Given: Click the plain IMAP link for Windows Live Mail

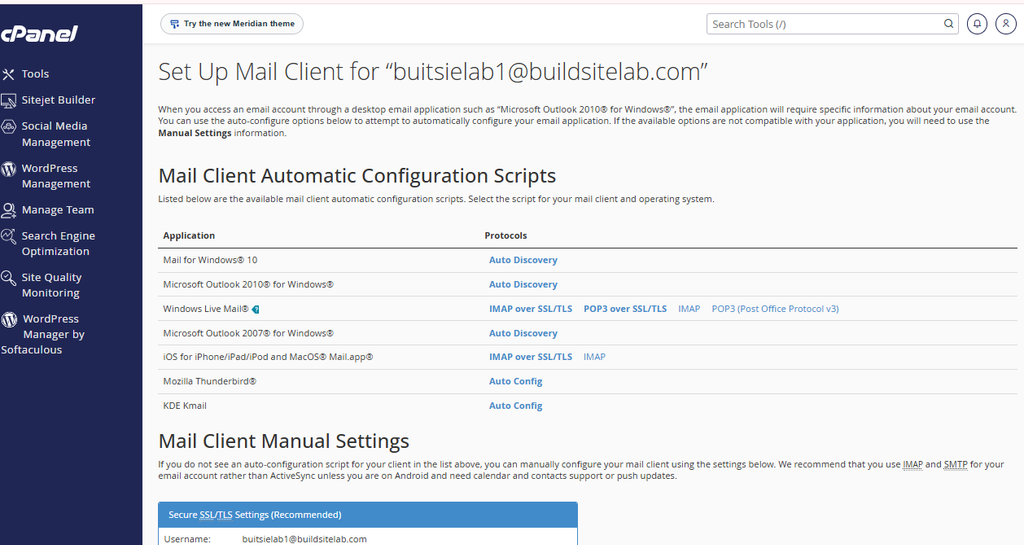Looking at the screenshot, I should 689,309.
